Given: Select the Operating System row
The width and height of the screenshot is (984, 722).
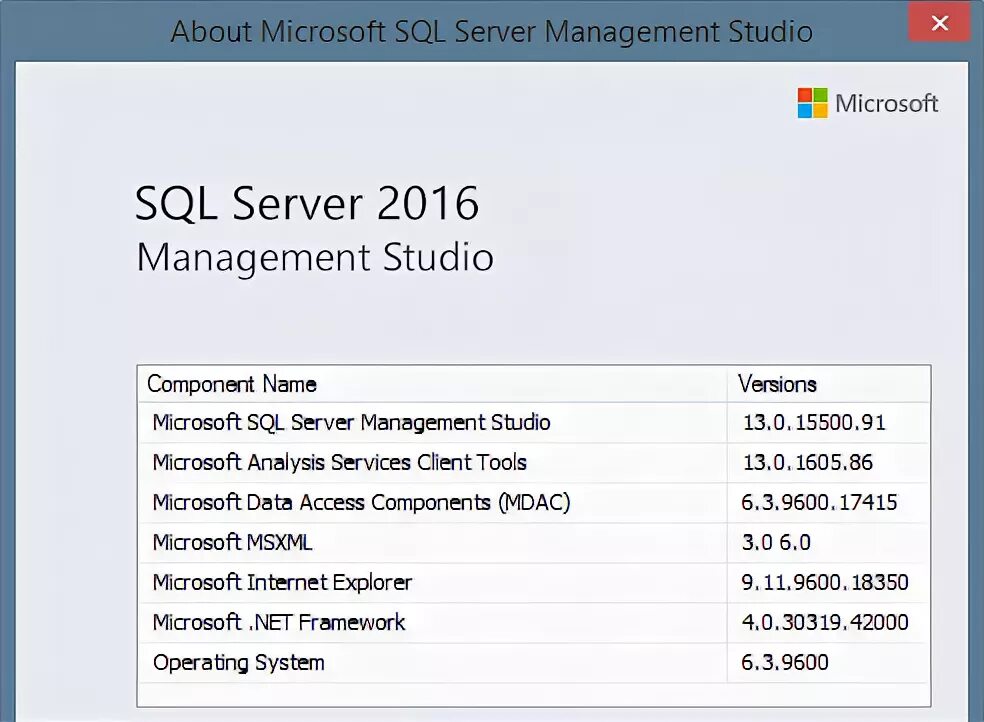Looking at the screenshot, I should (x=238, y=662).
